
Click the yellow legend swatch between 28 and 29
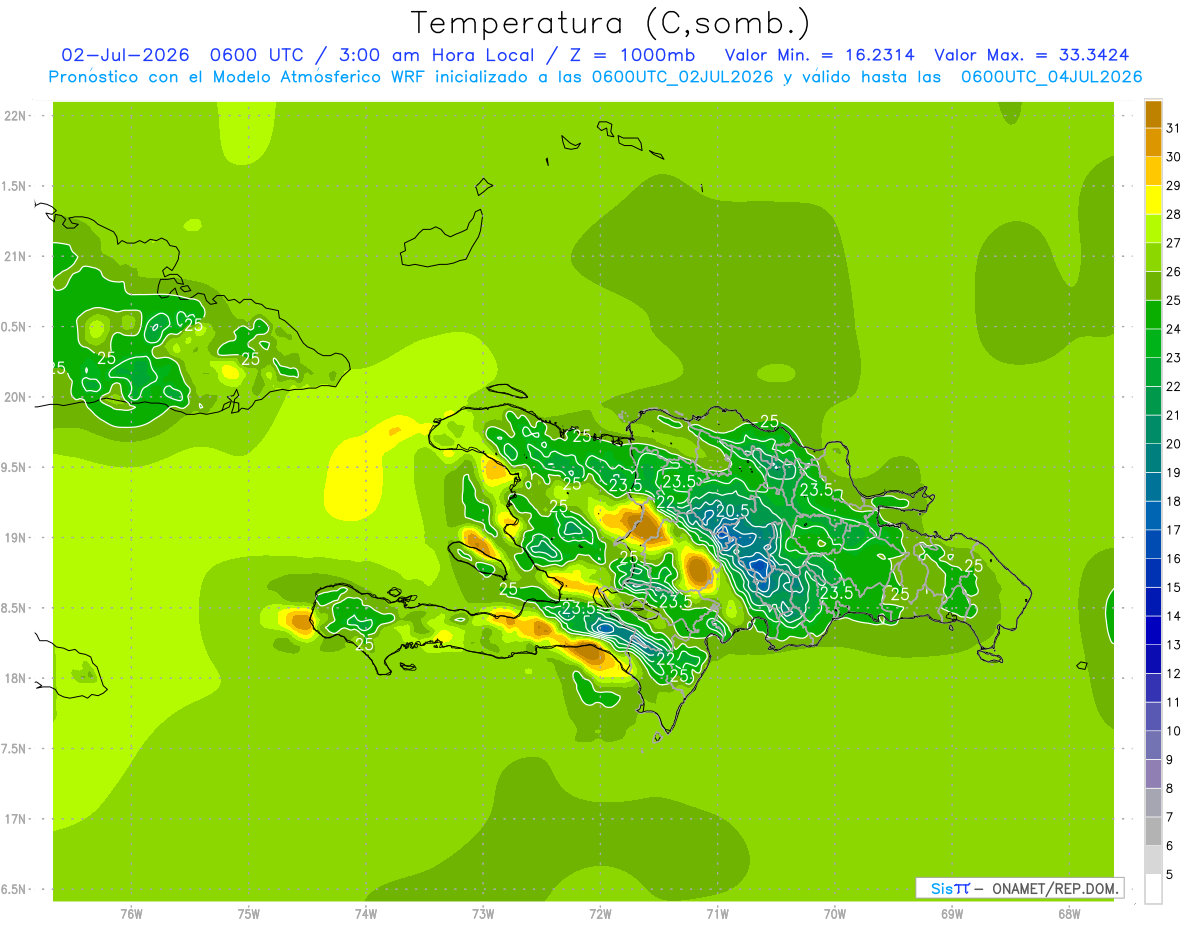point(1153,200)
